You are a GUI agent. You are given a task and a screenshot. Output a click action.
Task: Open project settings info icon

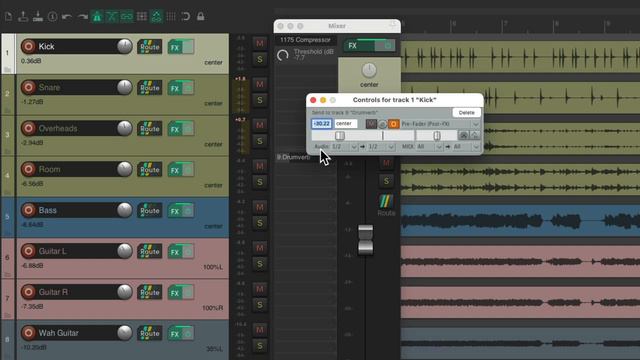(x=53, y=17)
